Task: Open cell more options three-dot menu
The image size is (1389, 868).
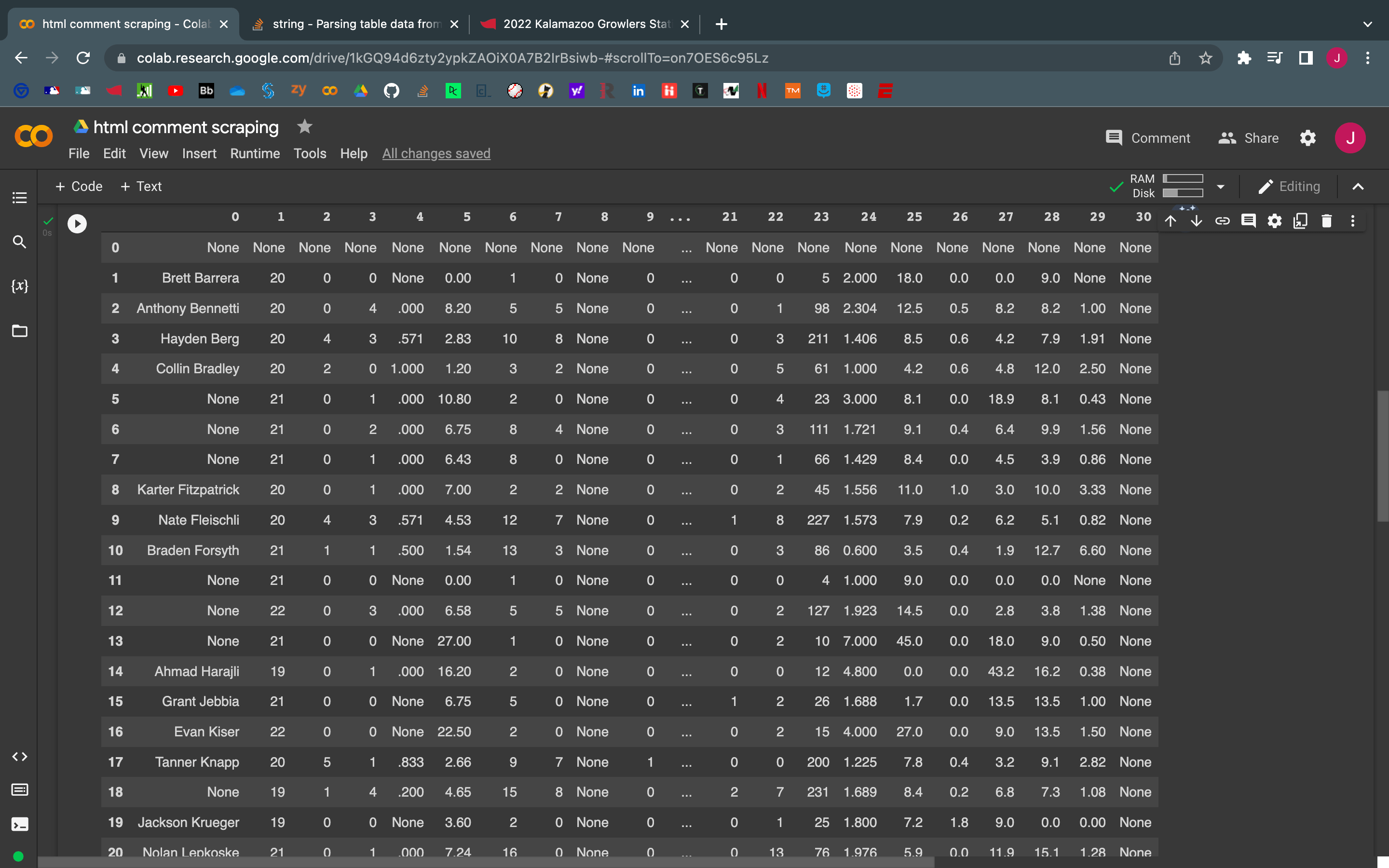Action: [x=1353, y=221]
